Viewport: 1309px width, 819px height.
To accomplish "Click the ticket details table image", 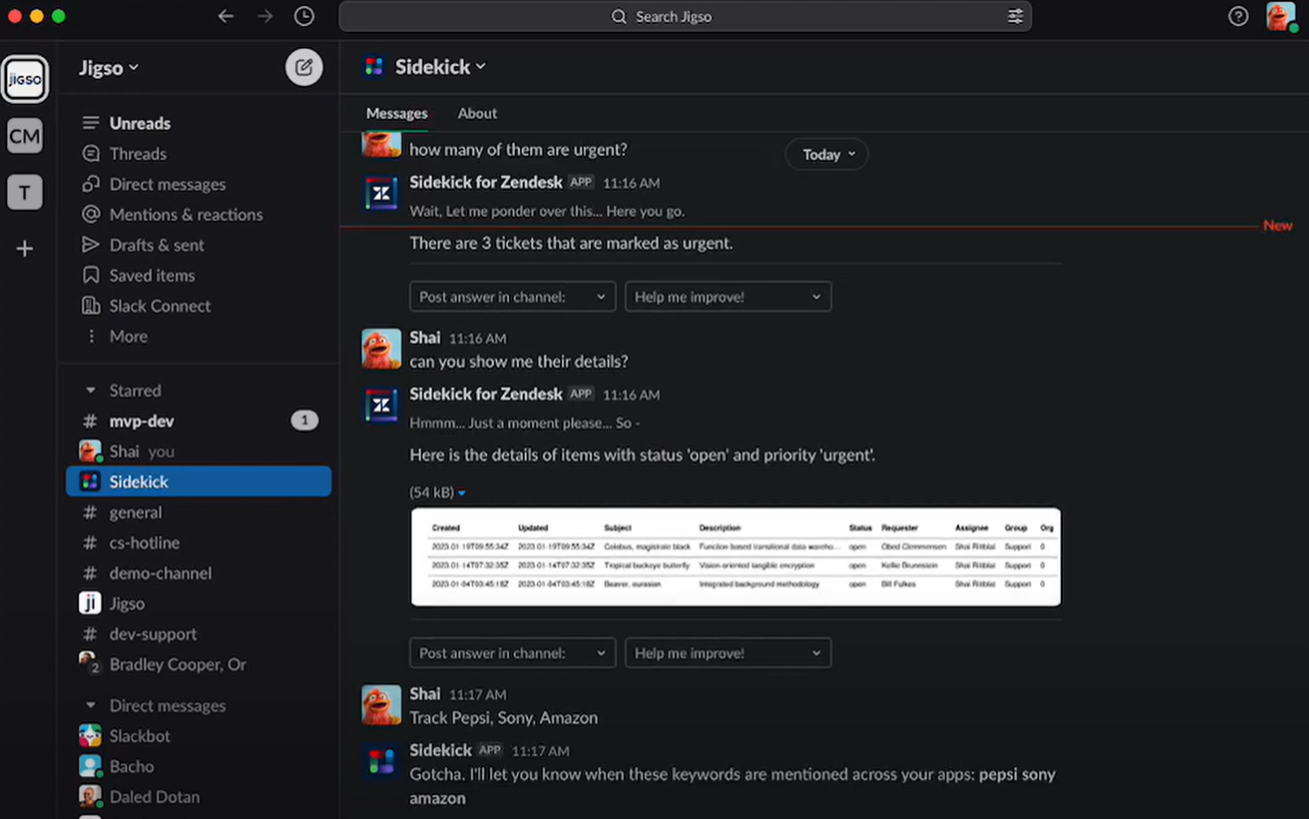I will pos(735,555).
